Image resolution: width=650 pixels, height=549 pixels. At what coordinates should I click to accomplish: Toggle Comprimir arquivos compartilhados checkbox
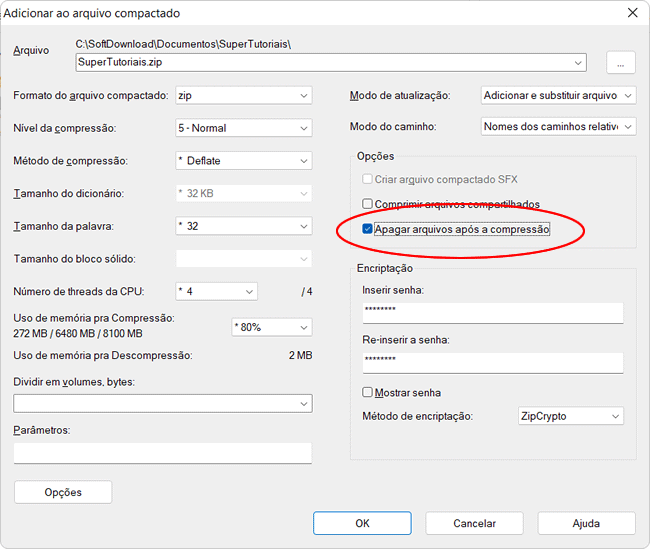click(368, 204)
